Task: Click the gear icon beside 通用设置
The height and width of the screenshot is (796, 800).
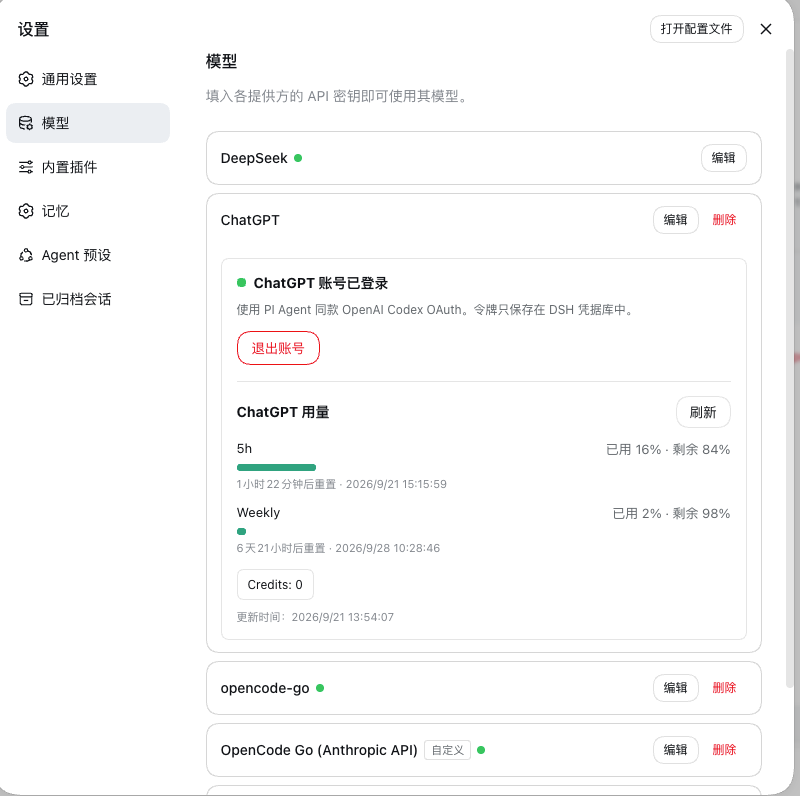Action: click(x=26, y=79)
